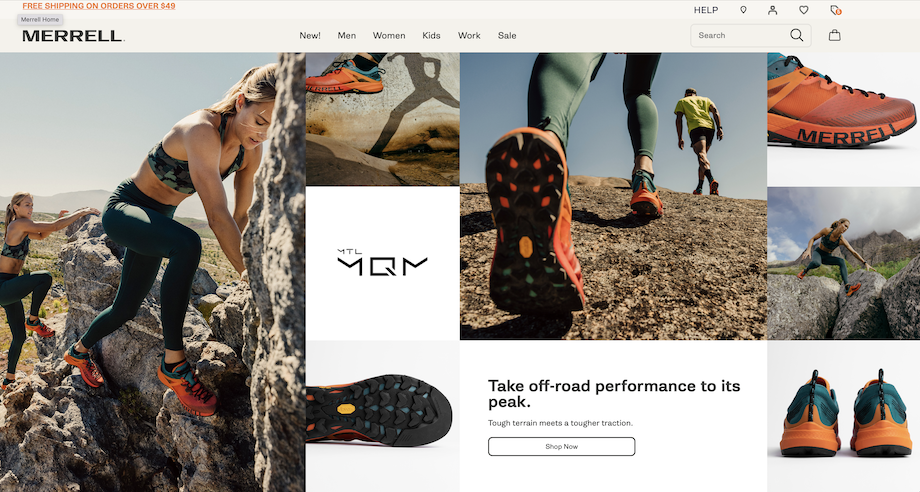This screenshot has height=492, width=920.
Task: Click the rewards tag icon
Action: click(x=836, y=10)
